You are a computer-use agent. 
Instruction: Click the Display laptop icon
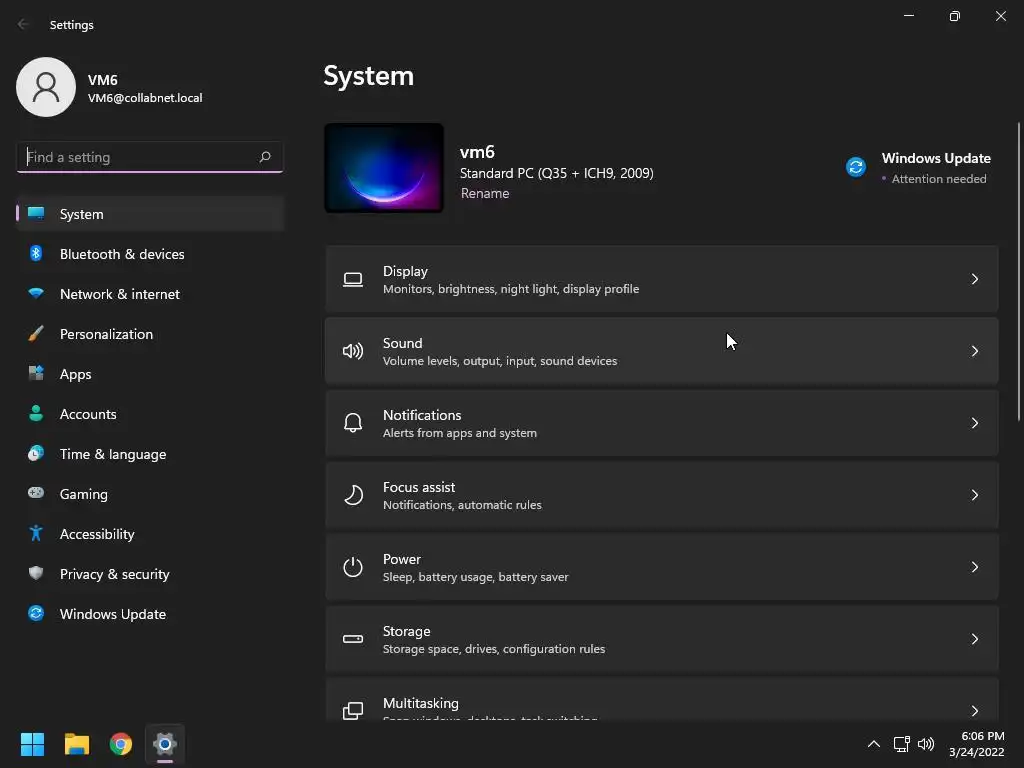click(x=353, y=280)
